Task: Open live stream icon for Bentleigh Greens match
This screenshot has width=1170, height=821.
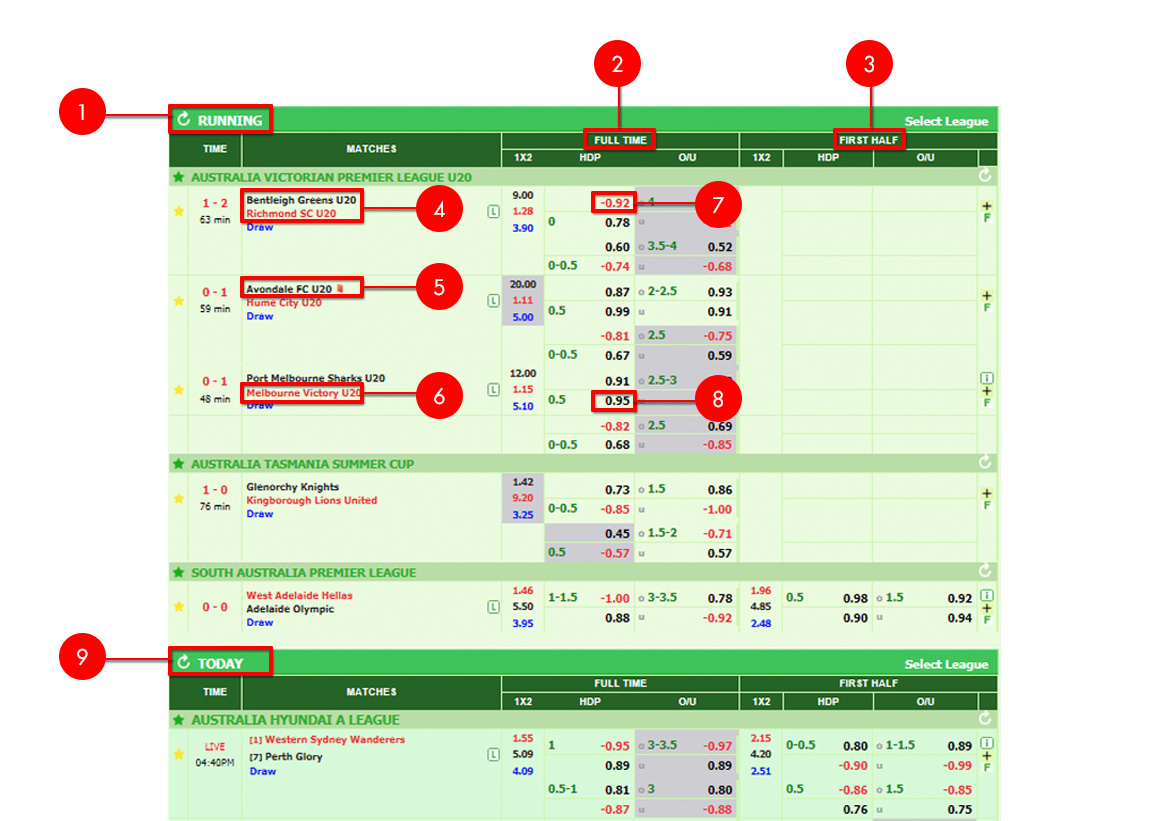Action: pos(493,212)
